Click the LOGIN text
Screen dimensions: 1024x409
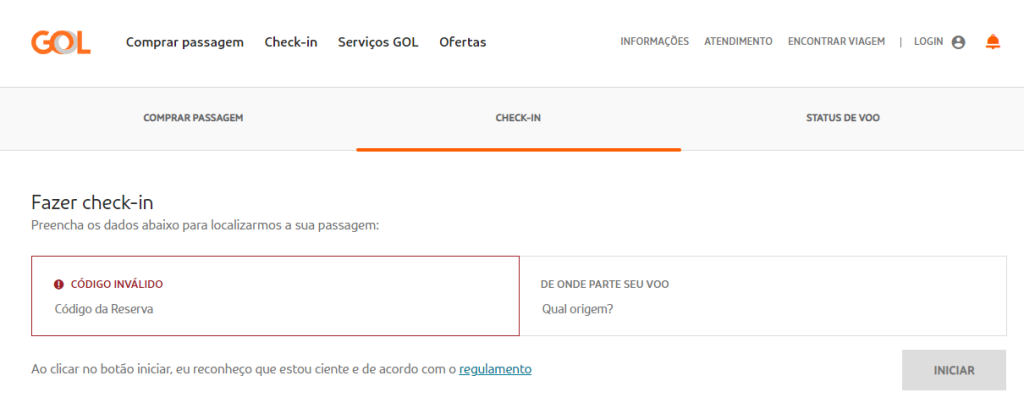928,42
